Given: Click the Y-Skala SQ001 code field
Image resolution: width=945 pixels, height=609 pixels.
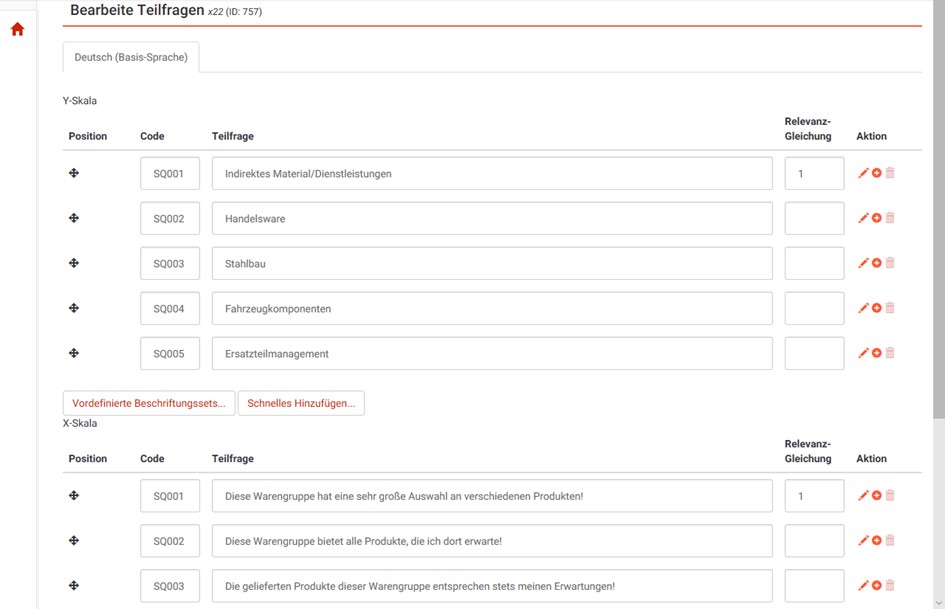Looking at the screenshot, I should coord(169,173).
